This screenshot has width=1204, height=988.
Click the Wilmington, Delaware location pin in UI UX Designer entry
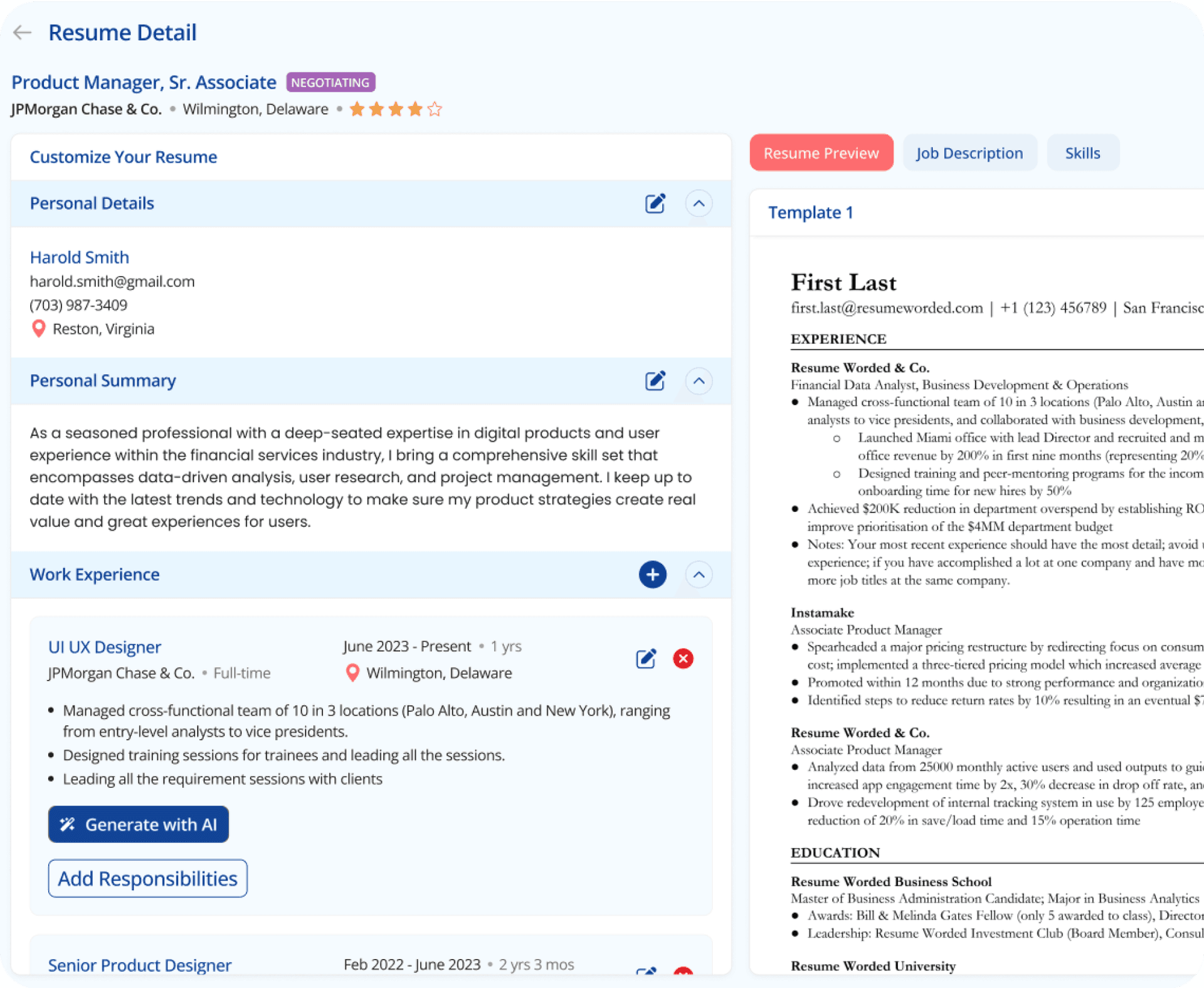352,673
